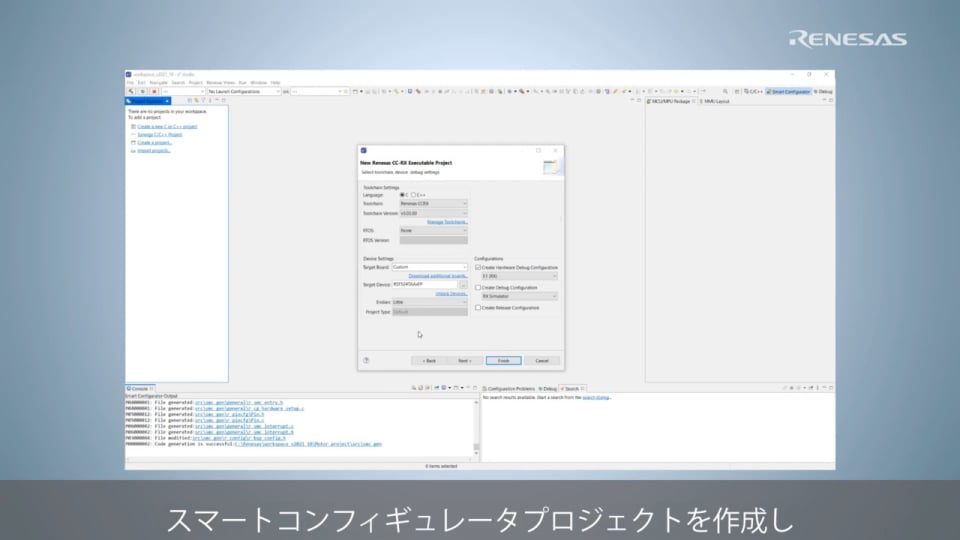Click the Unlock Devices link
Viewport: 960px width, 540px height.
tap(451, 294)
